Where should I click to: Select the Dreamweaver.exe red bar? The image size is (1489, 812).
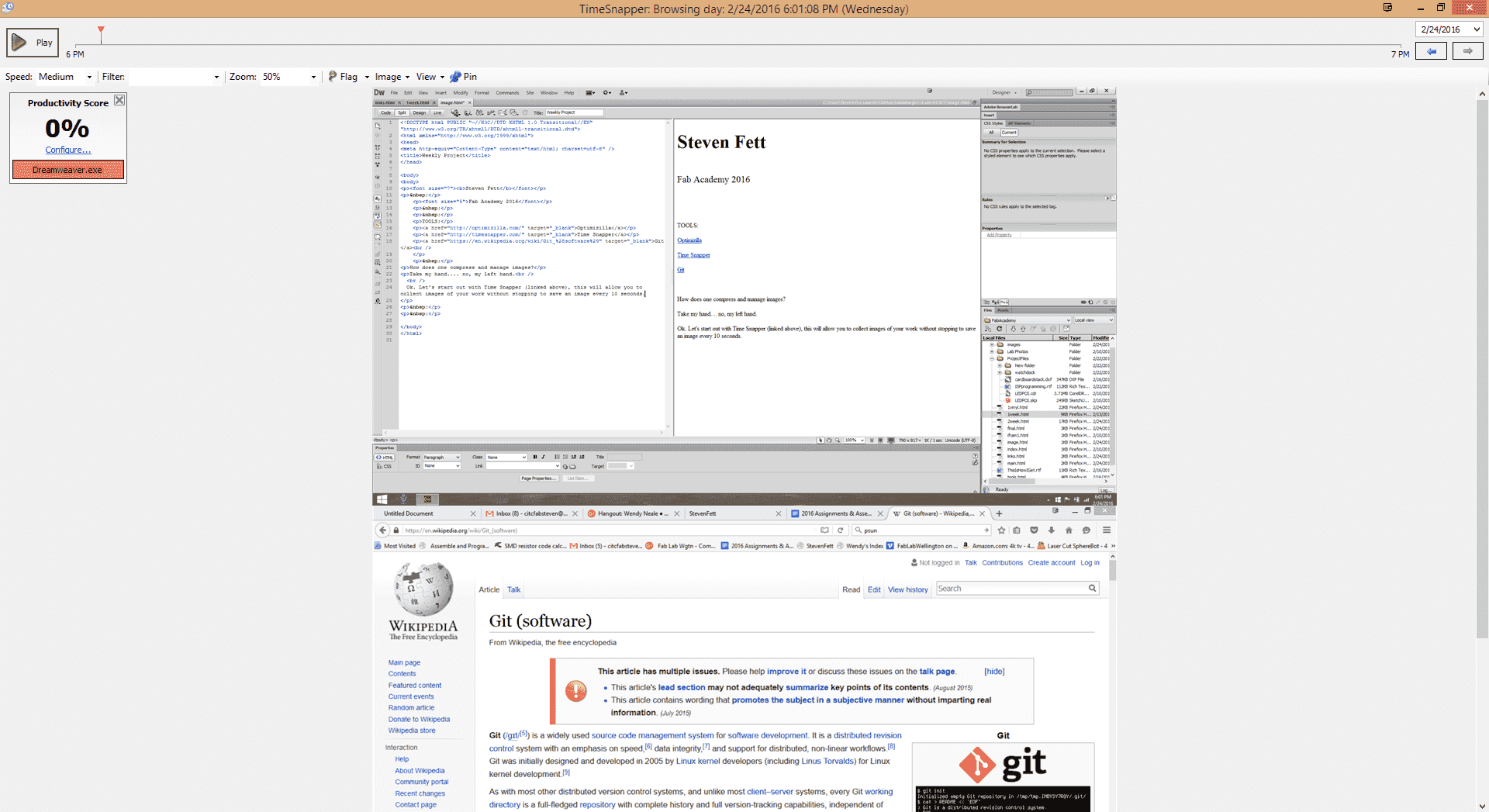(x=68, y=170)
